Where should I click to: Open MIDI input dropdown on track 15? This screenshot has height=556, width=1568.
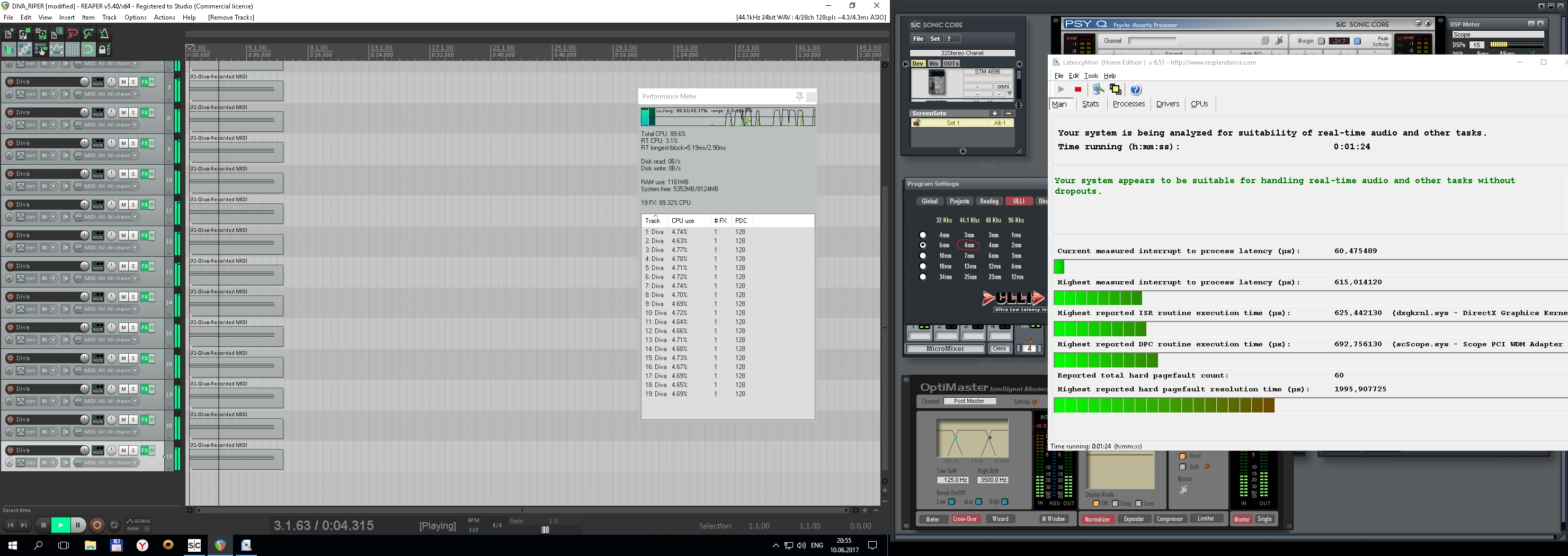[x=135, y=340]
